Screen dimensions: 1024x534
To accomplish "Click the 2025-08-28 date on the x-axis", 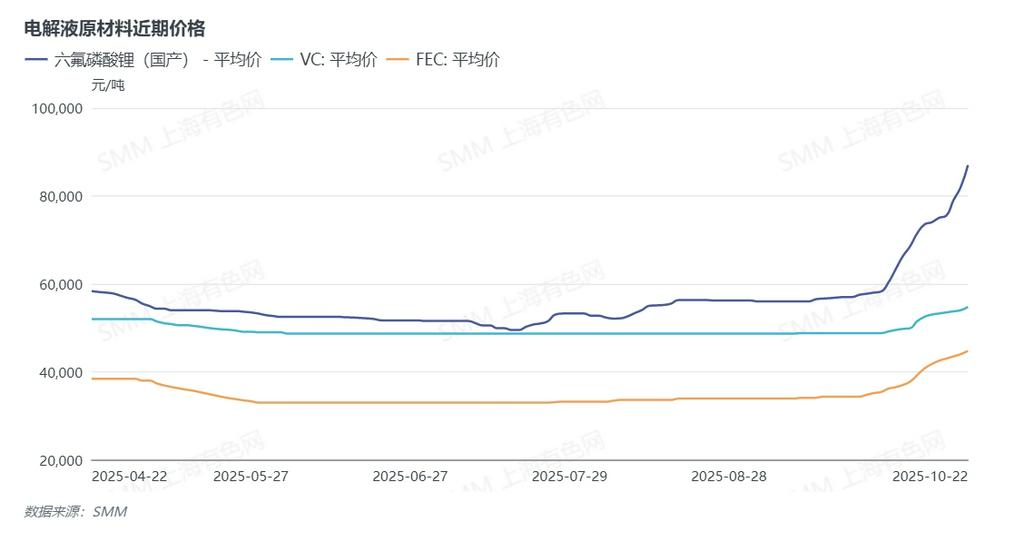I will 729,476.
